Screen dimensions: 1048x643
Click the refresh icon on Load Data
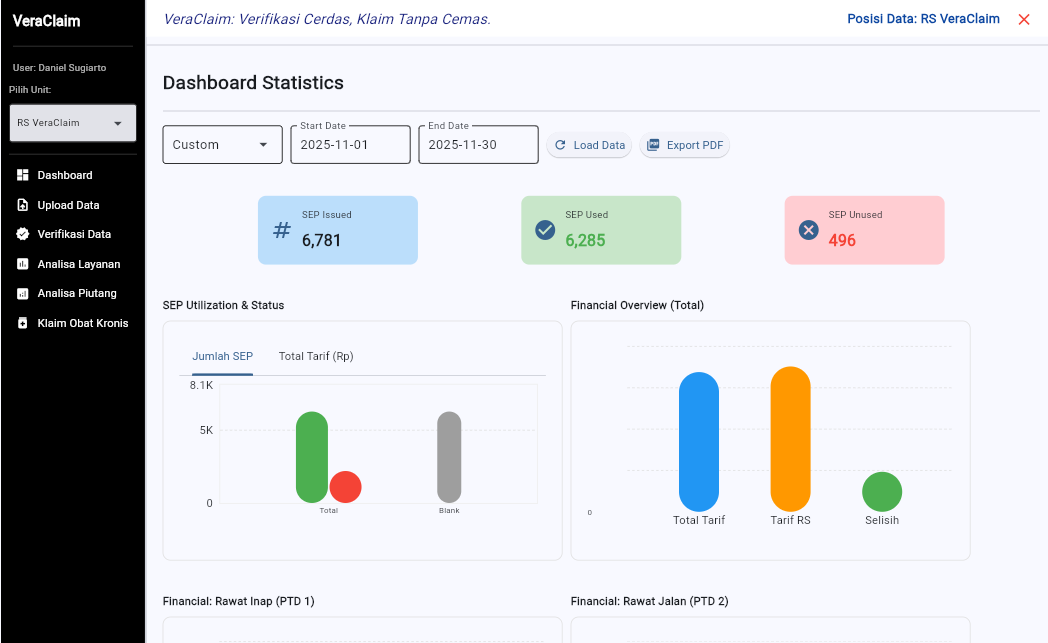560,144
